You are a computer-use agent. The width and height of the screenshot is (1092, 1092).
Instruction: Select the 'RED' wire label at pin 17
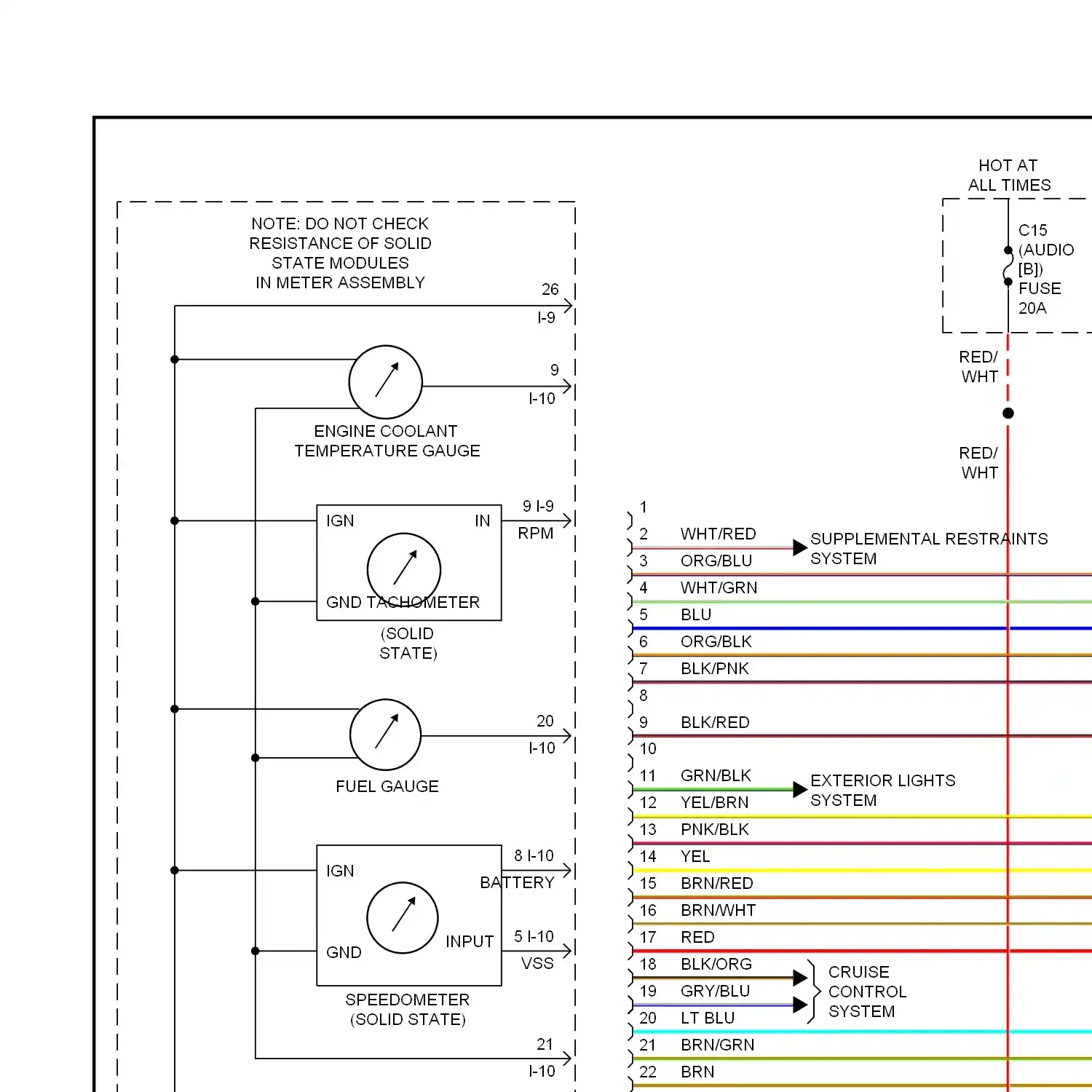[697, 937]
